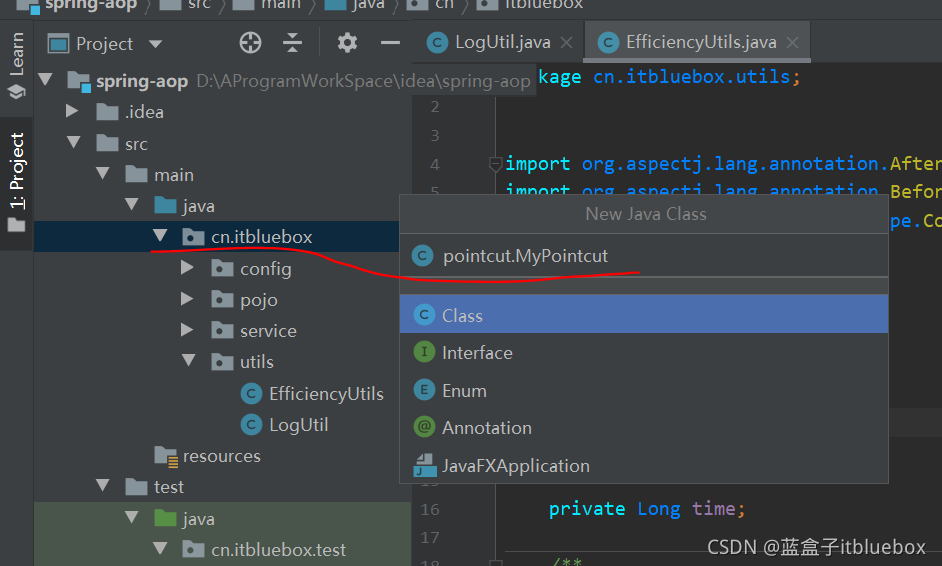Switch to LogUtil.java editor tab

coord(502,42)
